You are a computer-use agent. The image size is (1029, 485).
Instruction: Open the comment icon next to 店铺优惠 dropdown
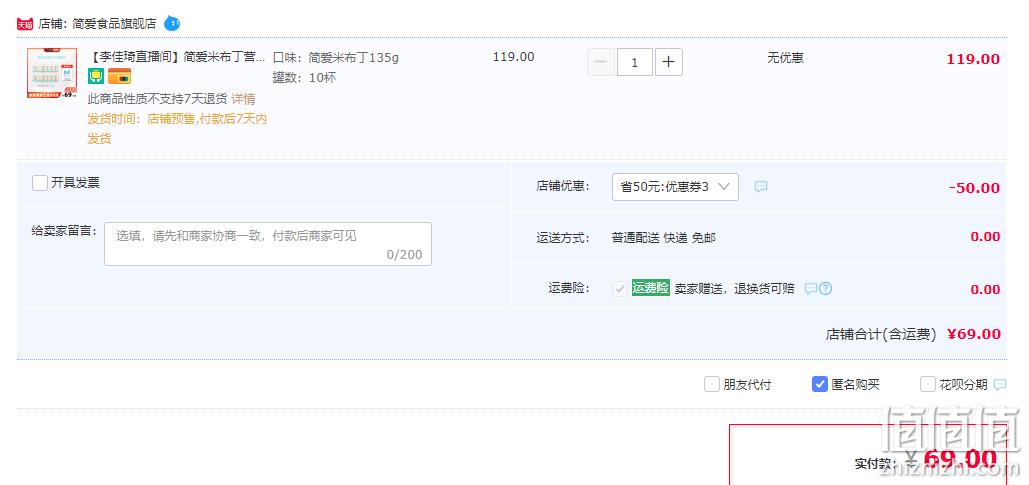(x=761, y=186)
